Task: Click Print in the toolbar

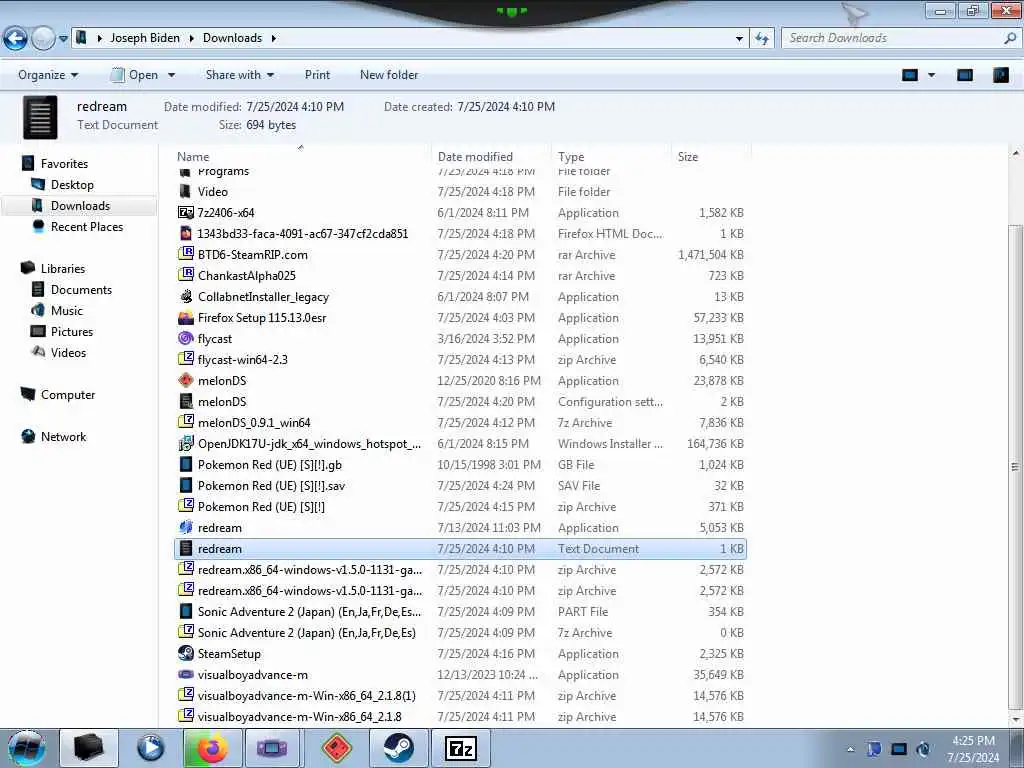Action: [x=317, y=75]
